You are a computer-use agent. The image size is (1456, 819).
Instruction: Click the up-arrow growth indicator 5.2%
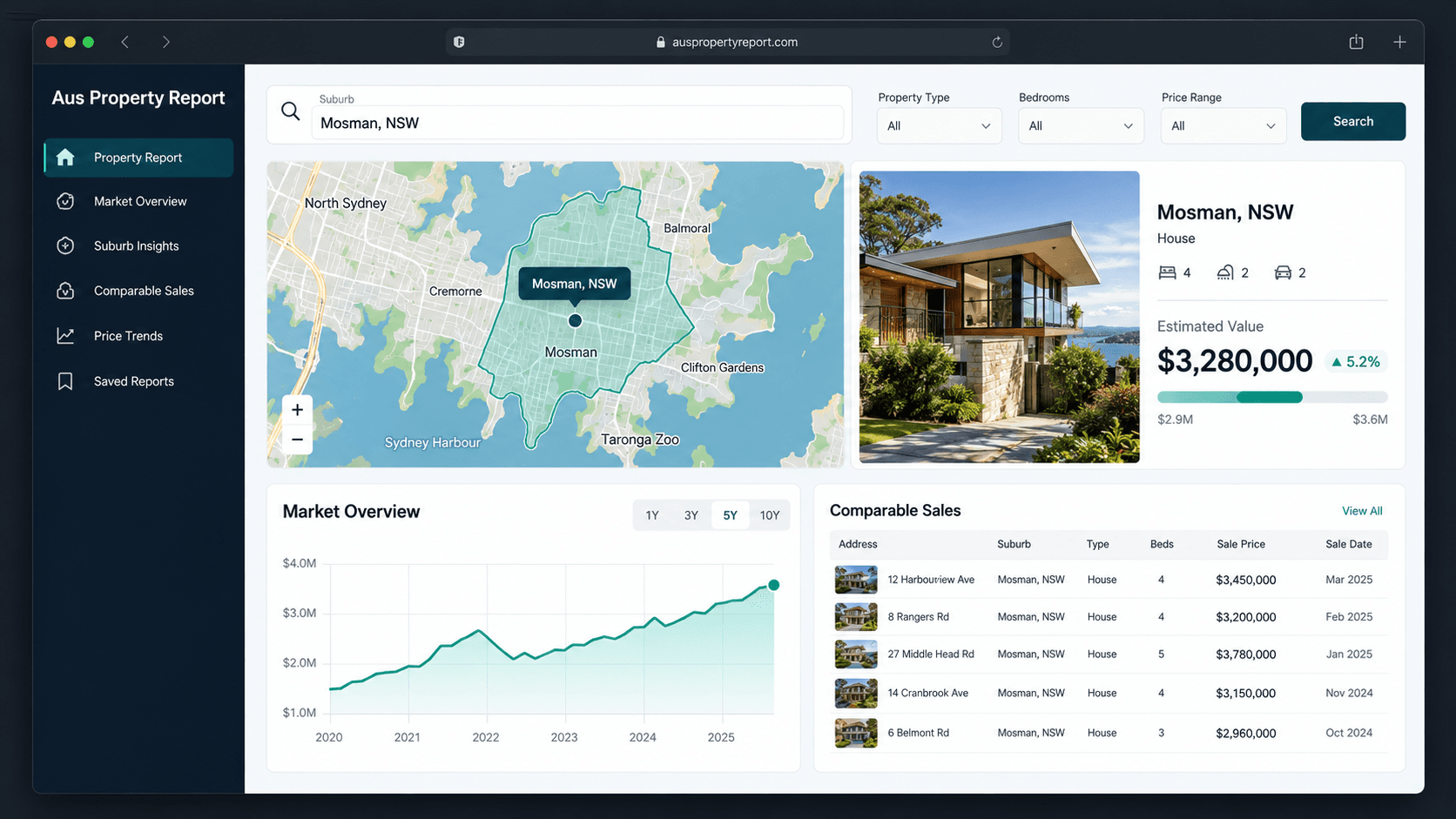click(1356, 362)
